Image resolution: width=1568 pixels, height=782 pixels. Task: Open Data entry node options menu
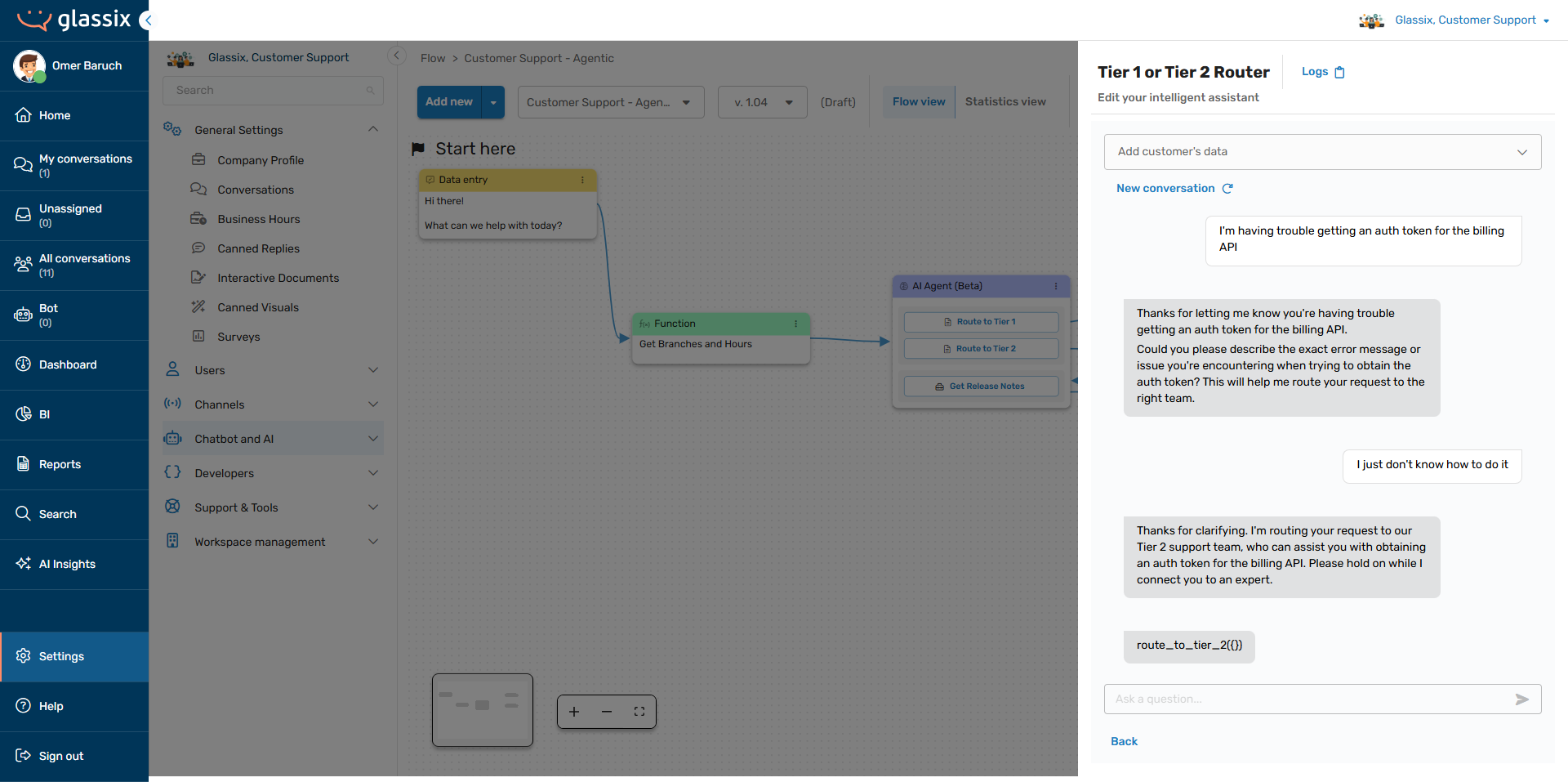582,180
